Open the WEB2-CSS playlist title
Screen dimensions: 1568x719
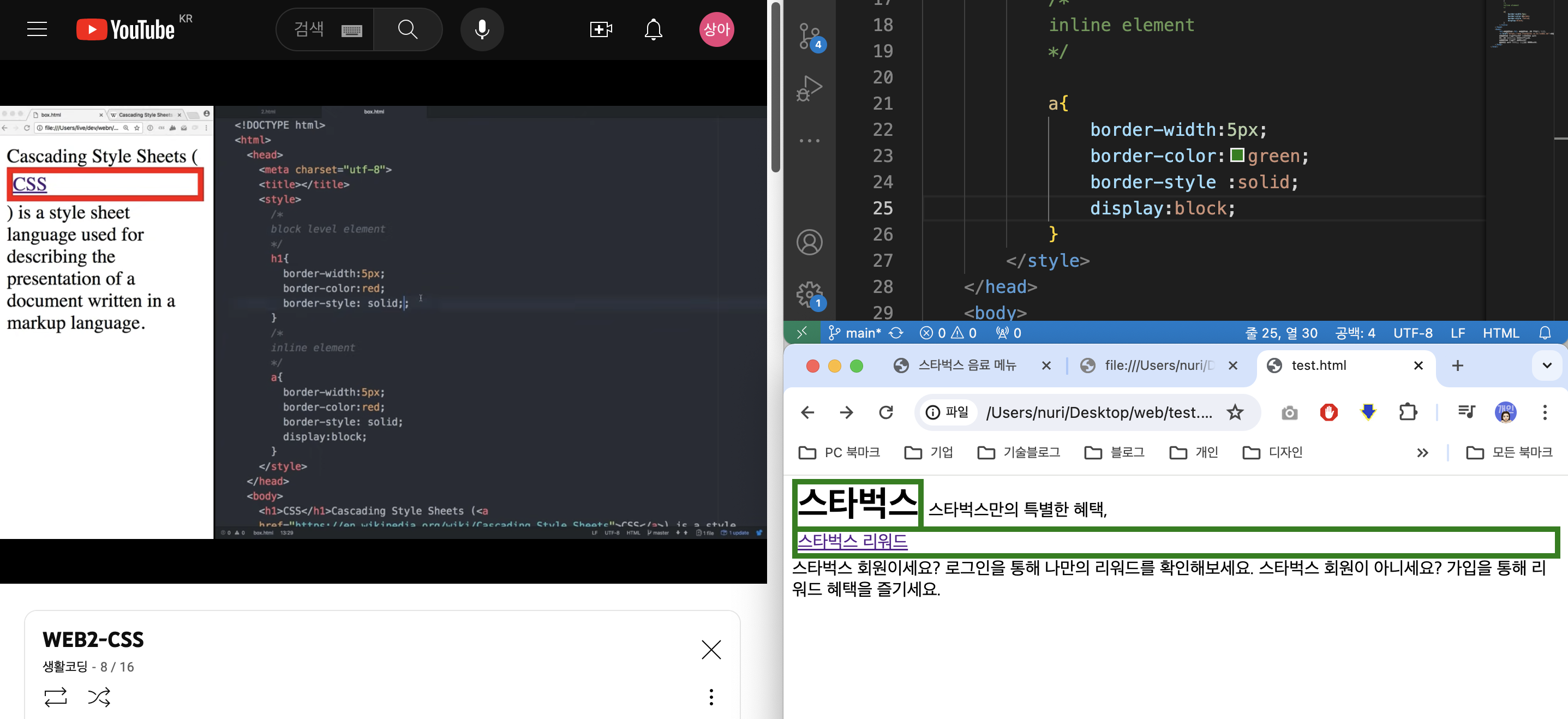pos(93,639)
